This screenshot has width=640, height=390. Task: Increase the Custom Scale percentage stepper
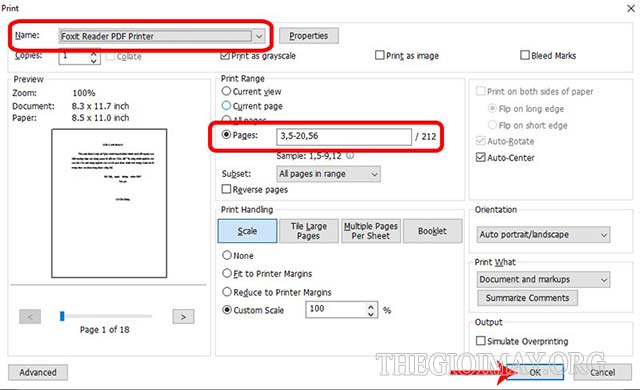(371, 306)
